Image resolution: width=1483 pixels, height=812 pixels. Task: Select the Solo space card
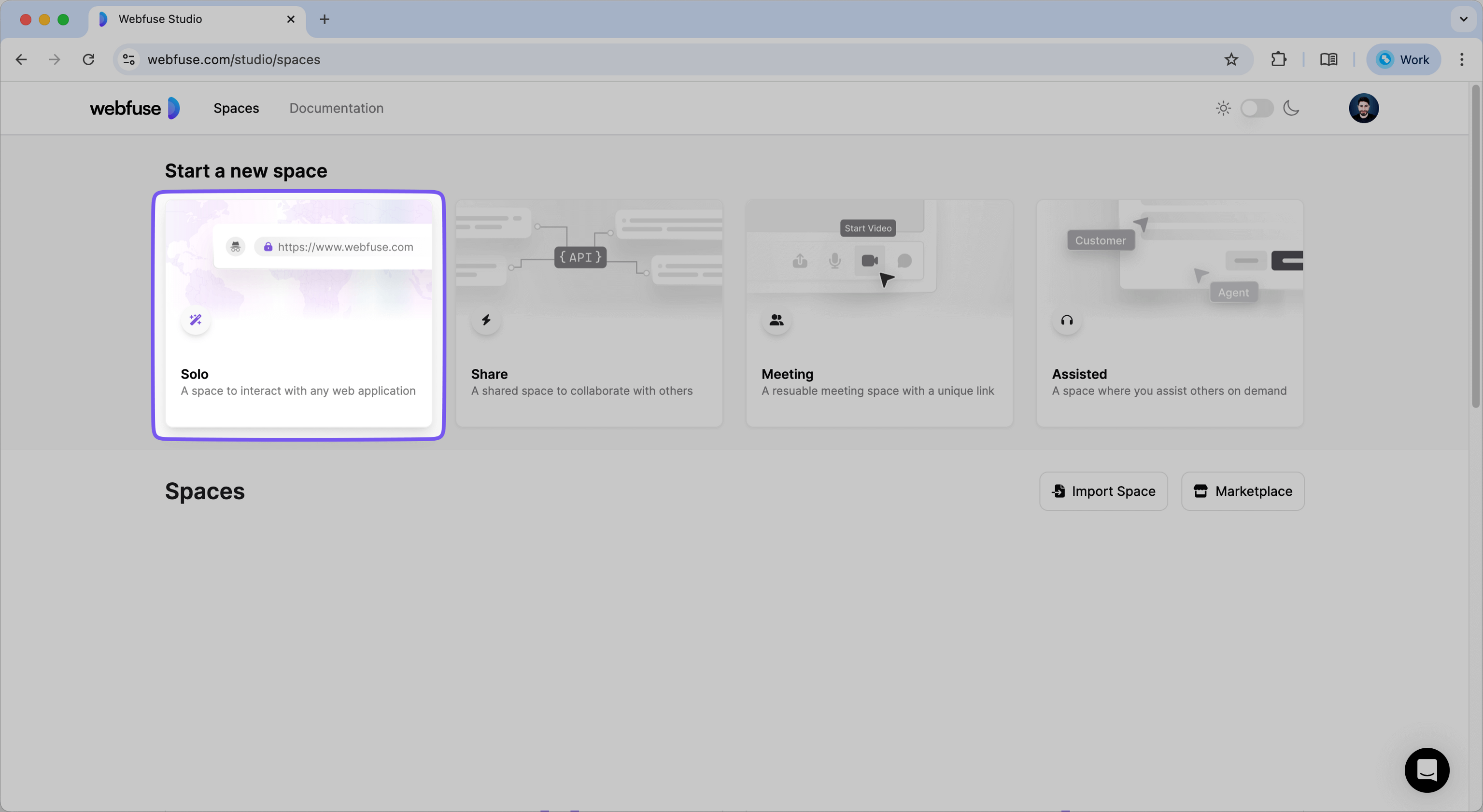pos(298,315)
